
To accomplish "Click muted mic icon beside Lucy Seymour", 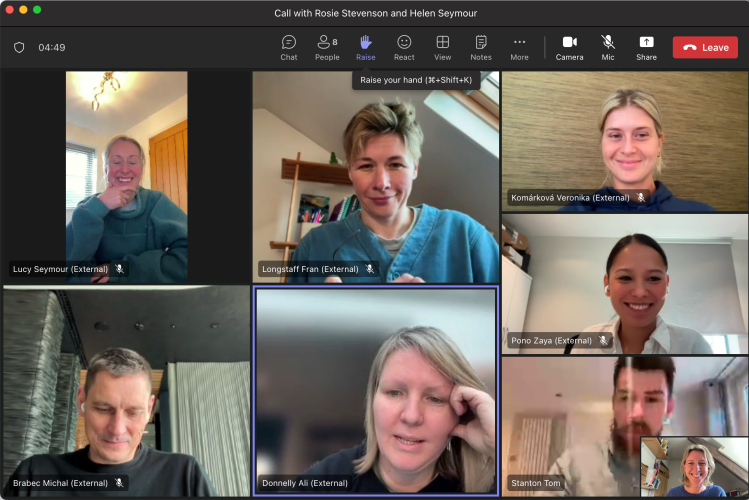I will 119,269.
